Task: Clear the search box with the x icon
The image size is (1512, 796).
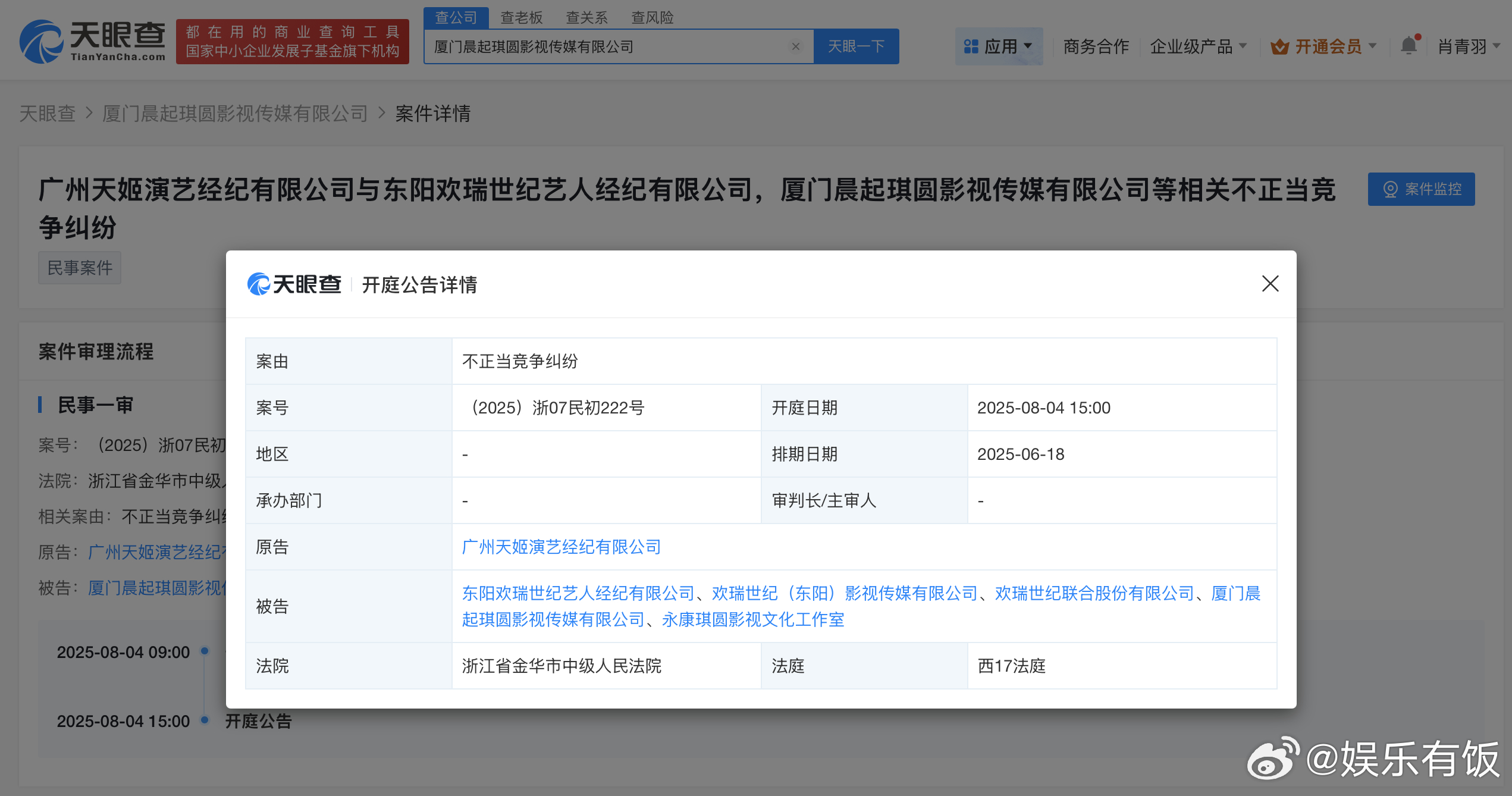Action: 795,46
